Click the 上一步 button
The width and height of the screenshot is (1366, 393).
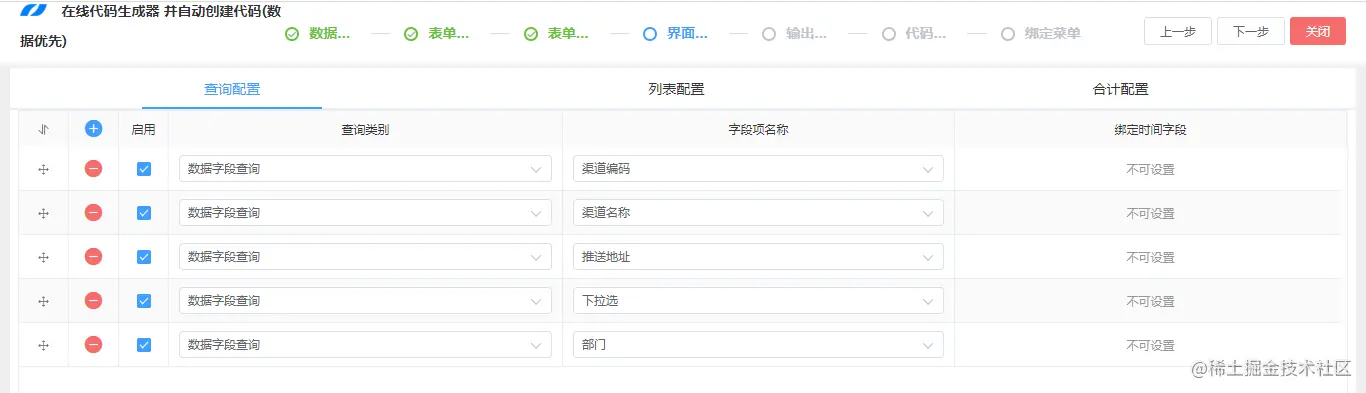pyautogui.click(x=1178, y=31)
